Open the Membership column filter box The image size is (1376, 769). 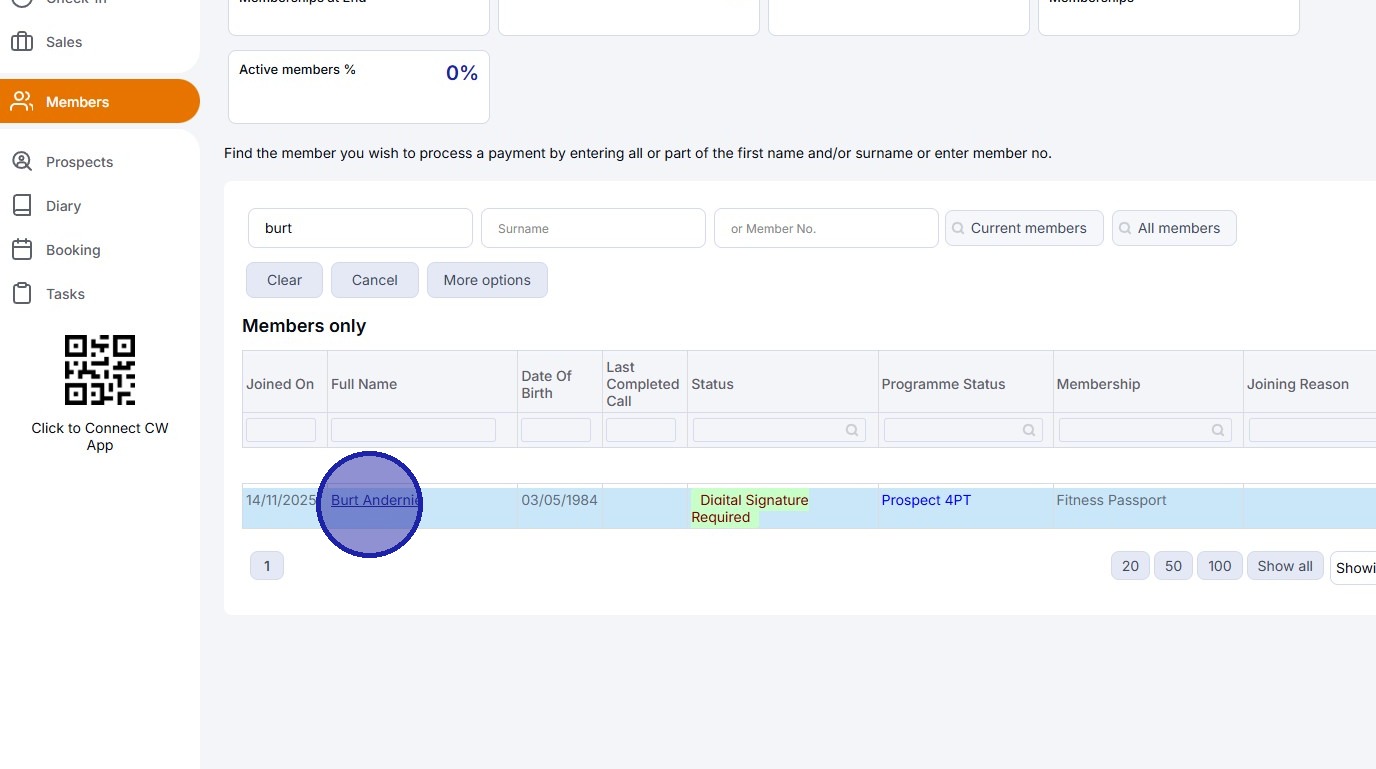(1146, 430)
